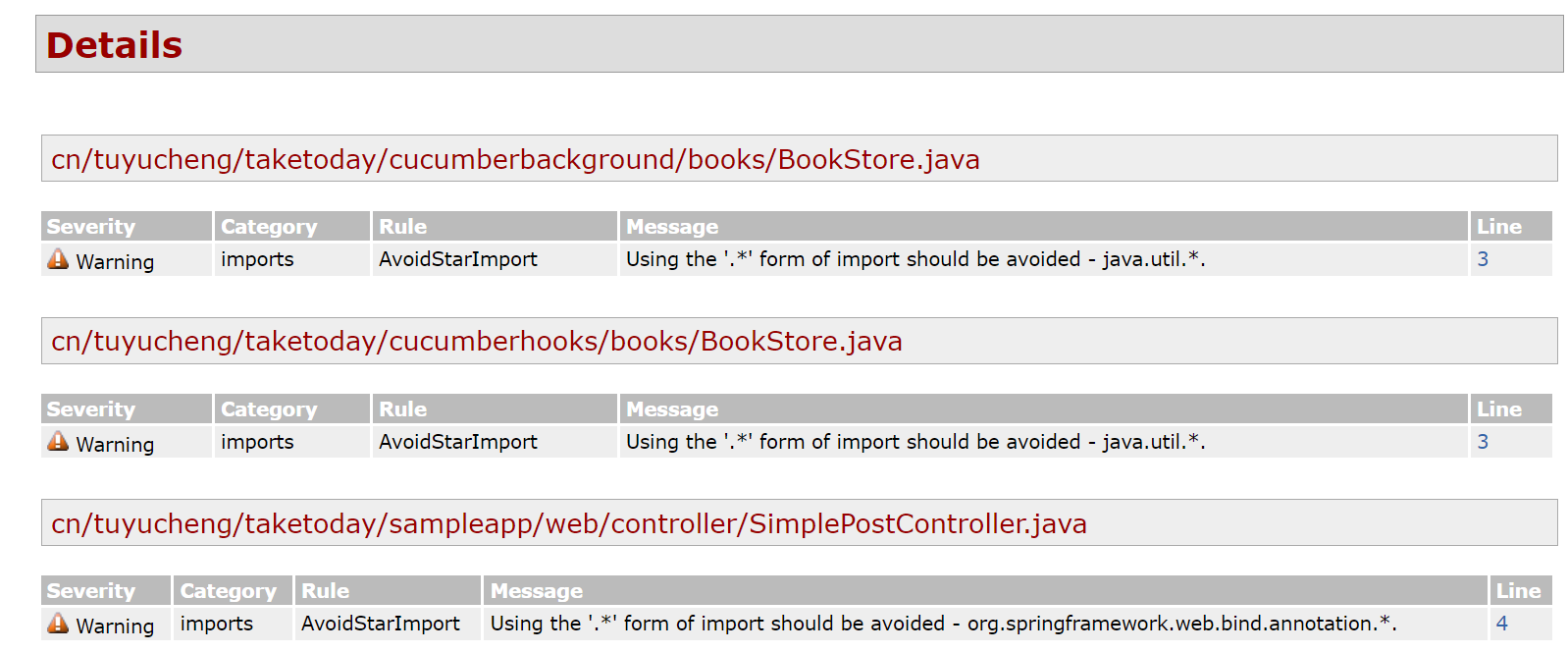Viewport: 1568px width, 653px height.
Task: Open line 3 link for cucumberhooks BookStore
Action: [1483, 442]
